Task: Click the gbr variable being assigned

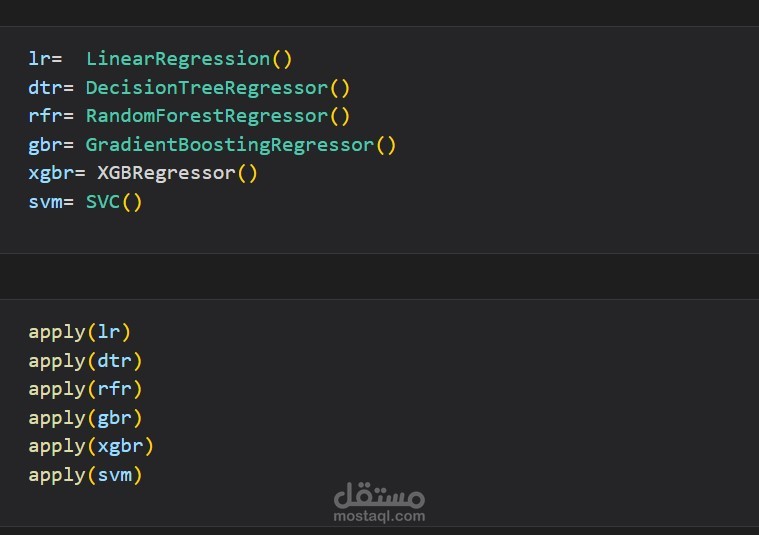Action: [x=45, y=145]
